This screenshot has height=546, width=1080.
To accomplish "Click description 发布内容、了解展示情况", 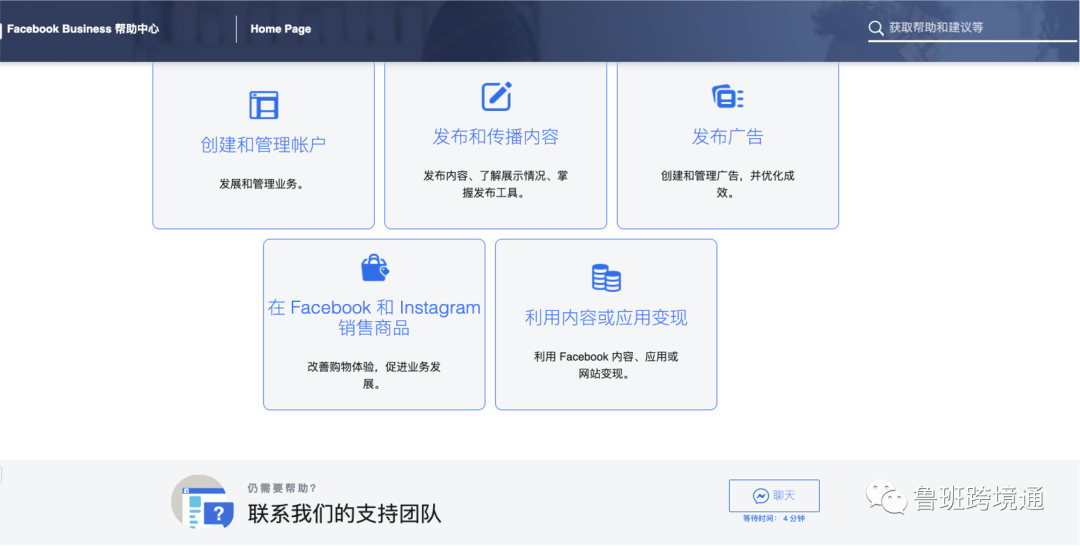I will coord(495,185).
